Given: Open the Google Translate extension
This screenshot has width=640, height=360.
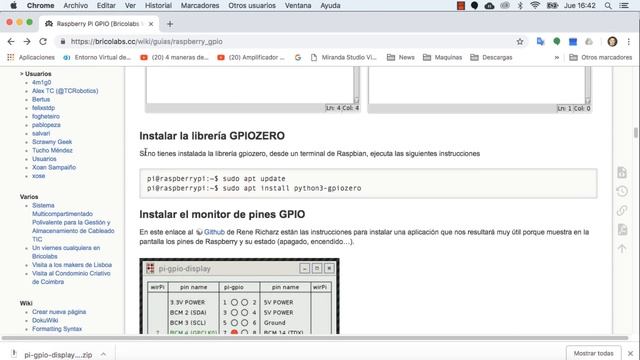Looking at the screenshot, I should [540, 42].
